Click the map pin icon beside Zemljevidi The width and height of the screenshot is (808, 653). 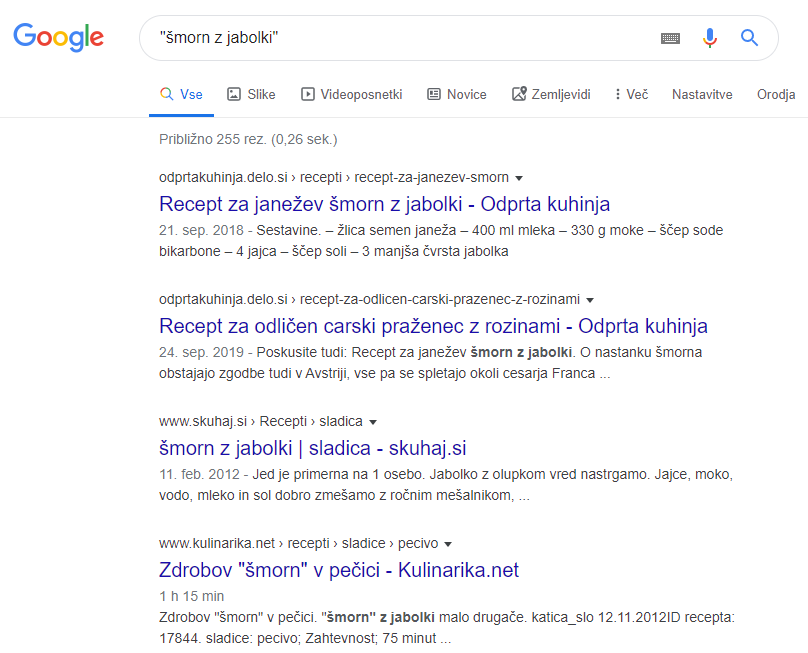pos(519,94)
